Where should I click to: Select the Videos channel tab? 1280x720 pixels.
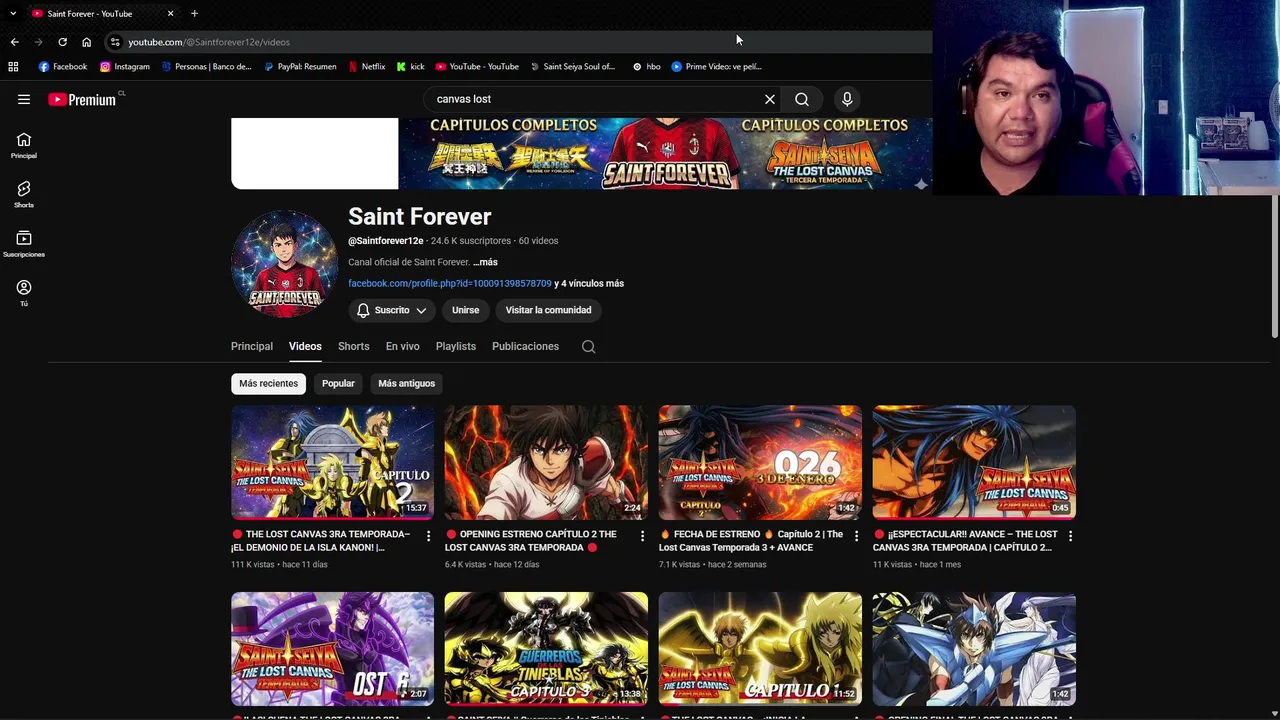(x=305, y=346)
